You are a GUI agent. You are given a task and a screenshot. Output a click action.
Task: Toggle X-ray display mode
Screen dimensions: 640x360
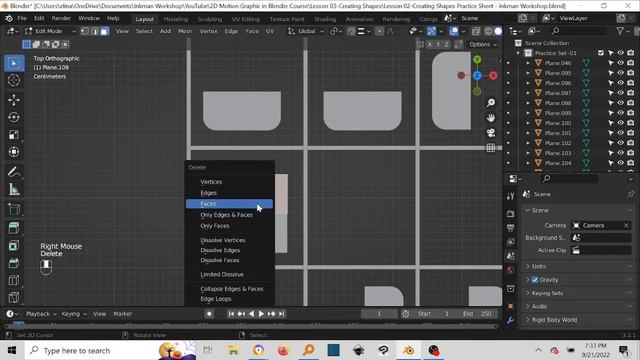click(x=476, y=31)
